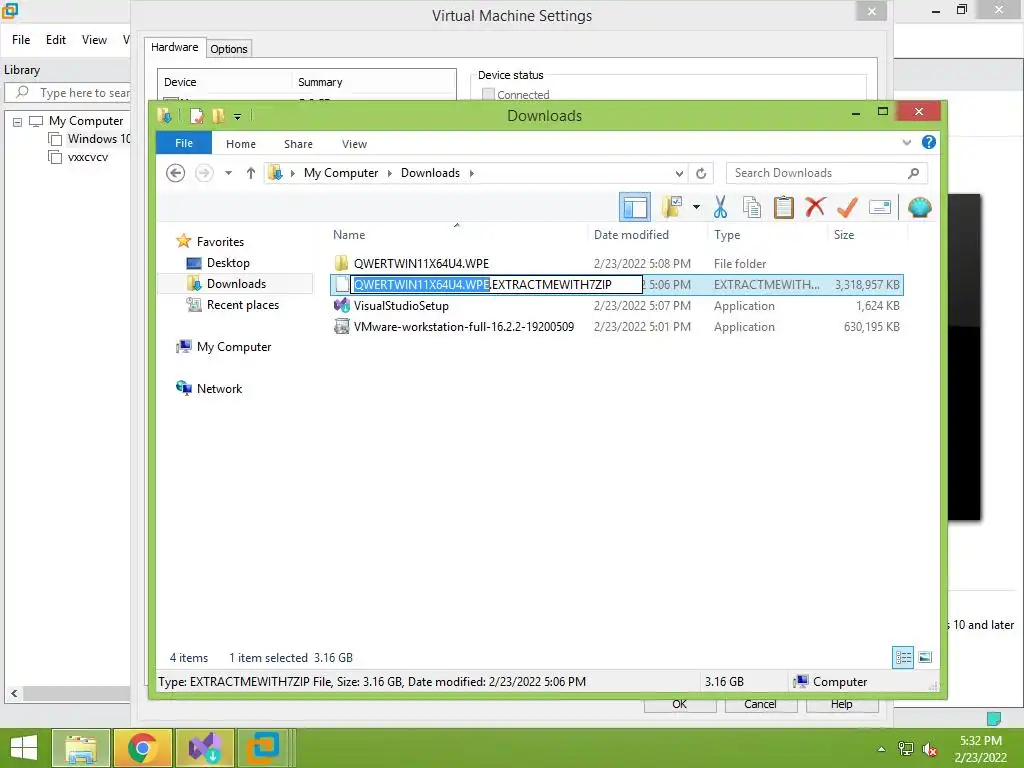
Task: Click the Cut scissors toolbar icon
Action: (720, 207)
